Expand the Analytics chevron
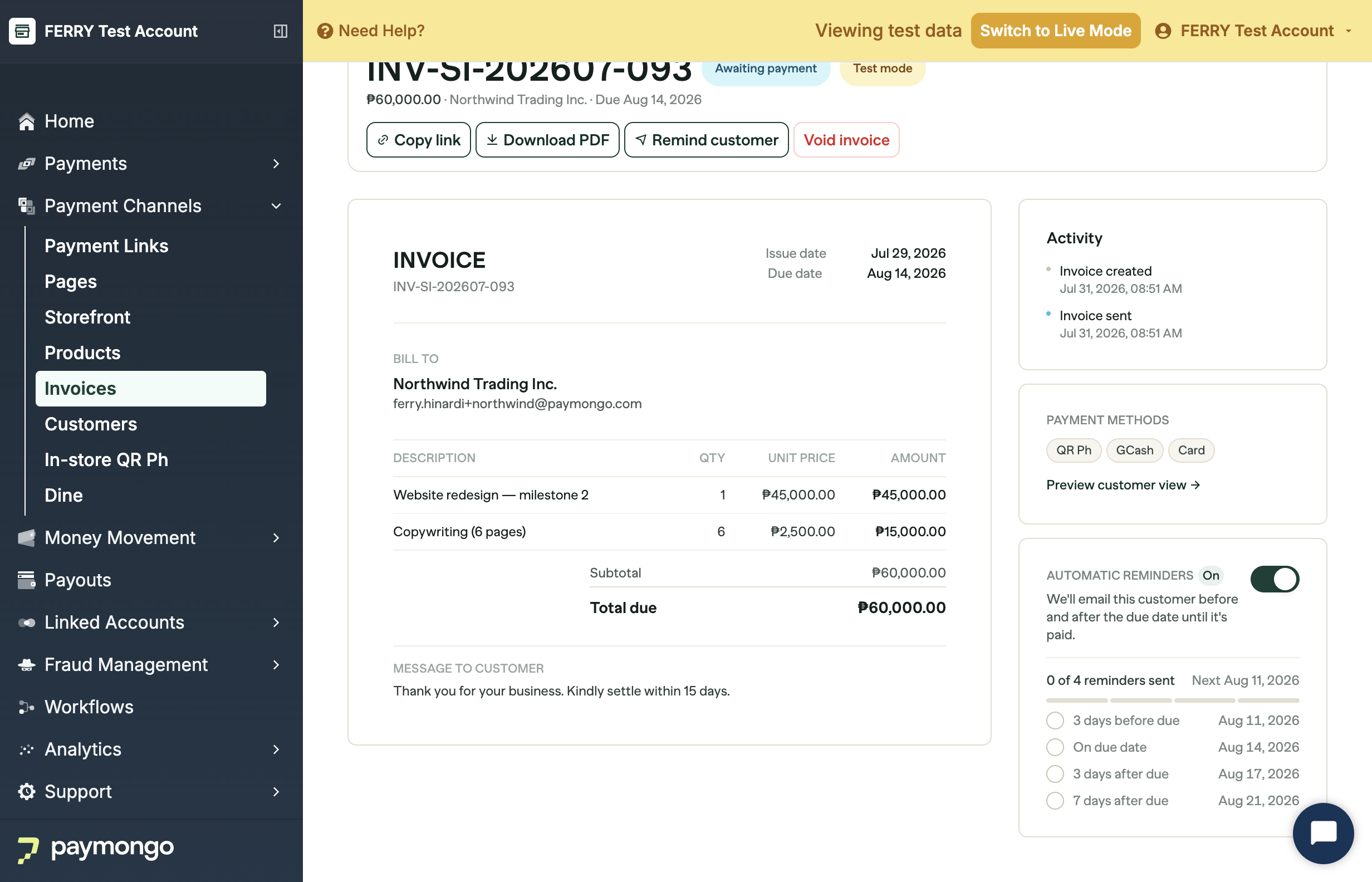Screen dimensions: 1372x882 click(276, 749)
